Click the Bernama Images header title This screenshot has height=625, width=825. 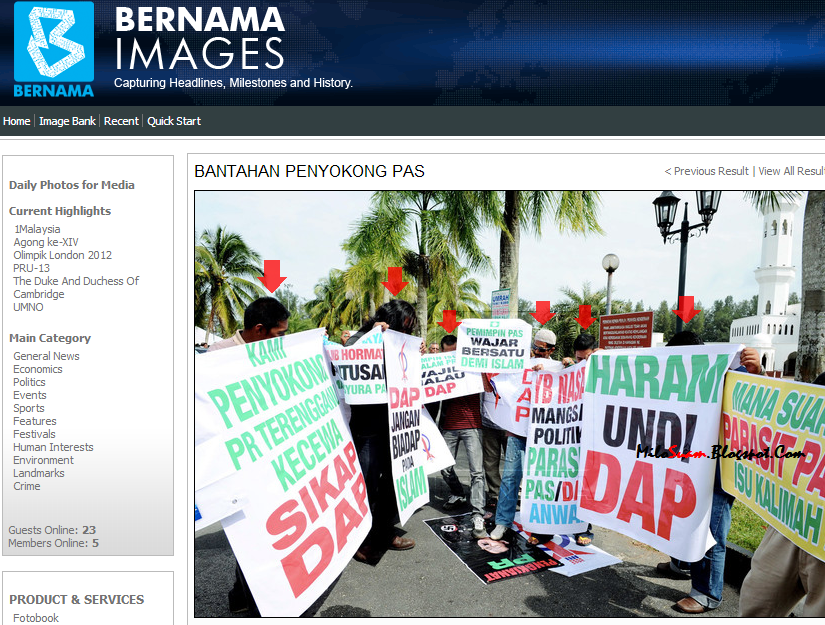tap(200, 38)
